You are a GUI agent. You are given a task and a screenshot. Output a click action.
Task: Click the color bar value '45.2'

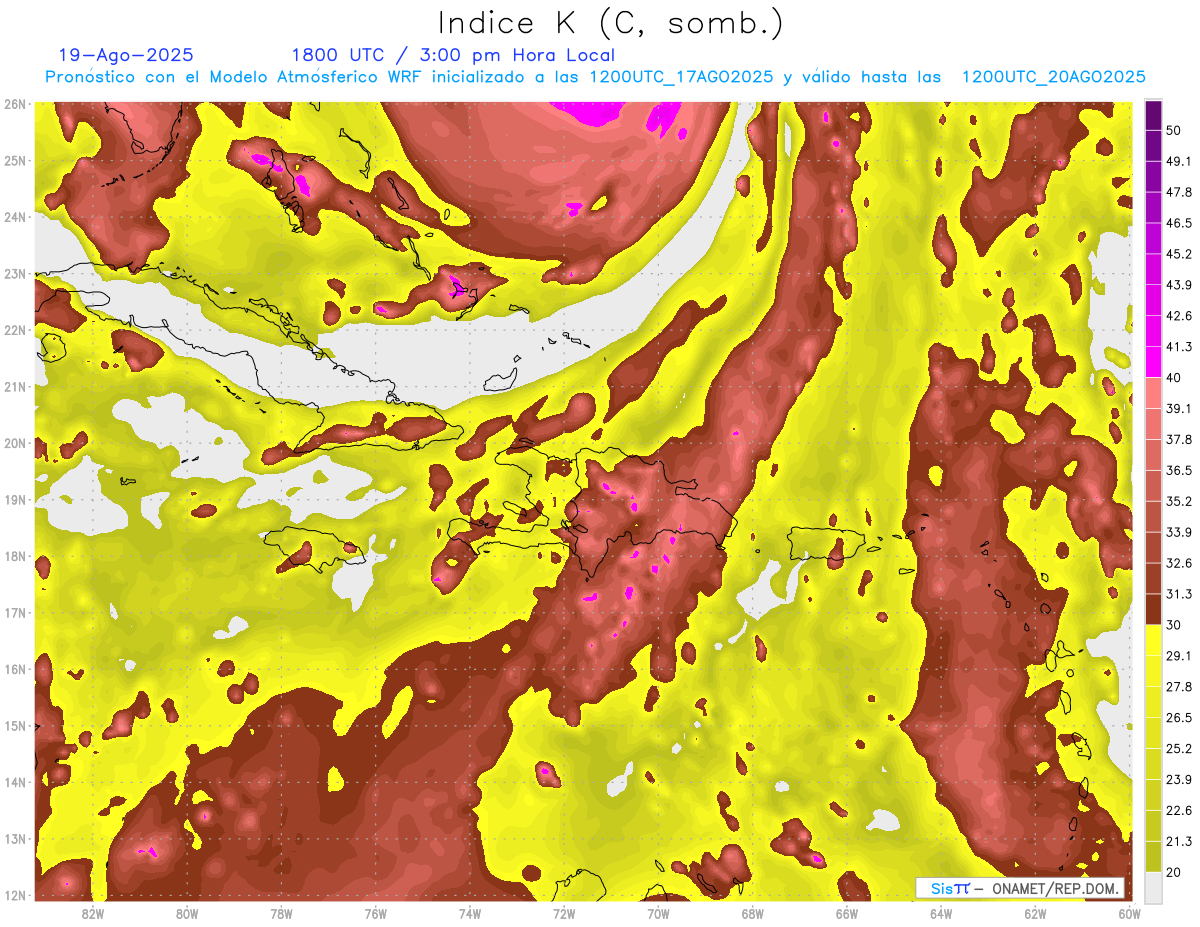[1179, 254]
